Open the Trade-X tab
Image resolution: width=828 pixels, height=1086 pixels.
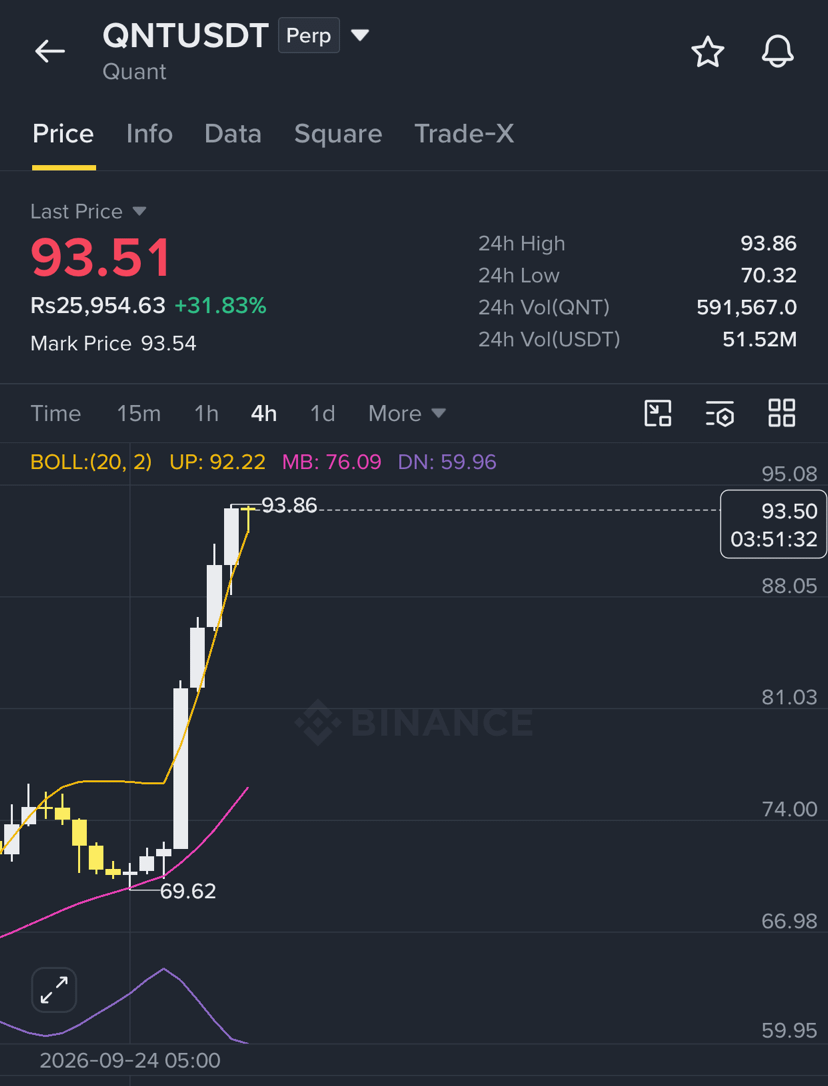464,134
